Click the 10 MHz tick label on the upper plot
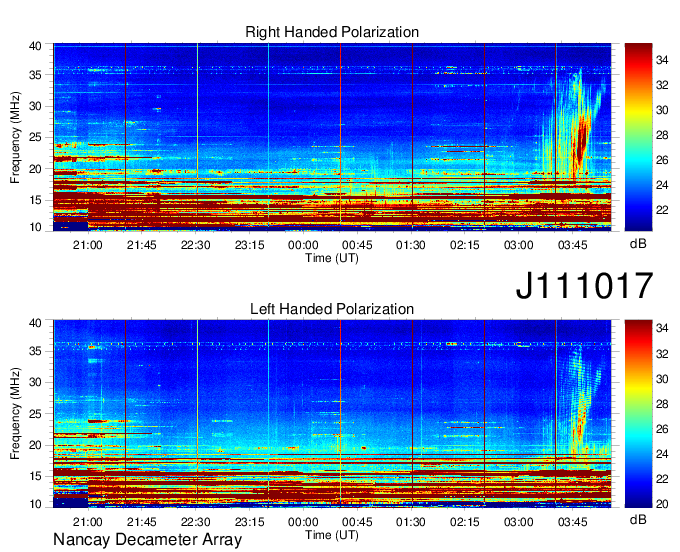Screen dimensions: 680x552 click(35, 227)
